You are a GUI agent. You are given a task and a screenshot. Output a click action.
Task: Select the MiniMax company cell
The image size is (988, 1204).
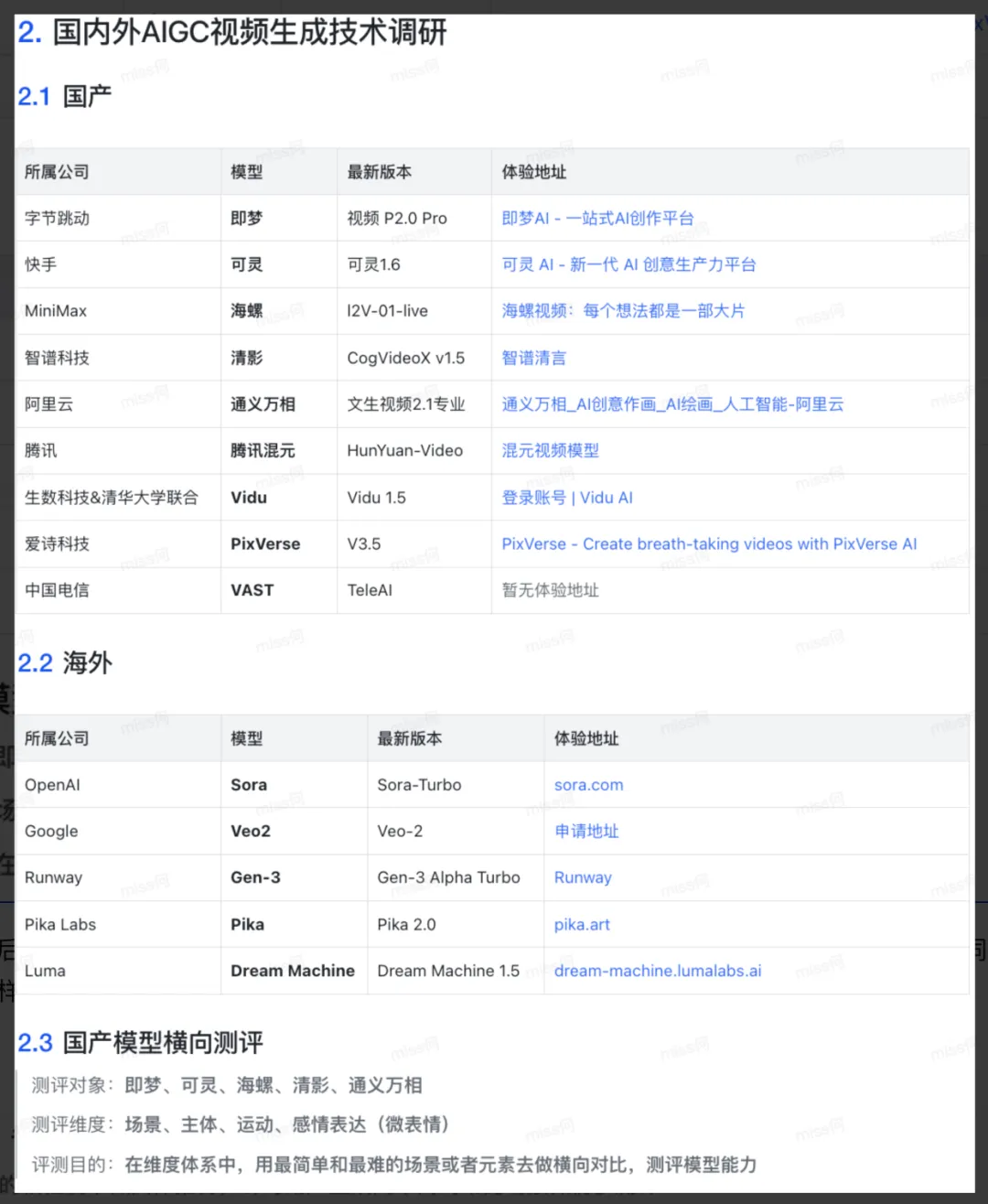(x=118, y=311)
